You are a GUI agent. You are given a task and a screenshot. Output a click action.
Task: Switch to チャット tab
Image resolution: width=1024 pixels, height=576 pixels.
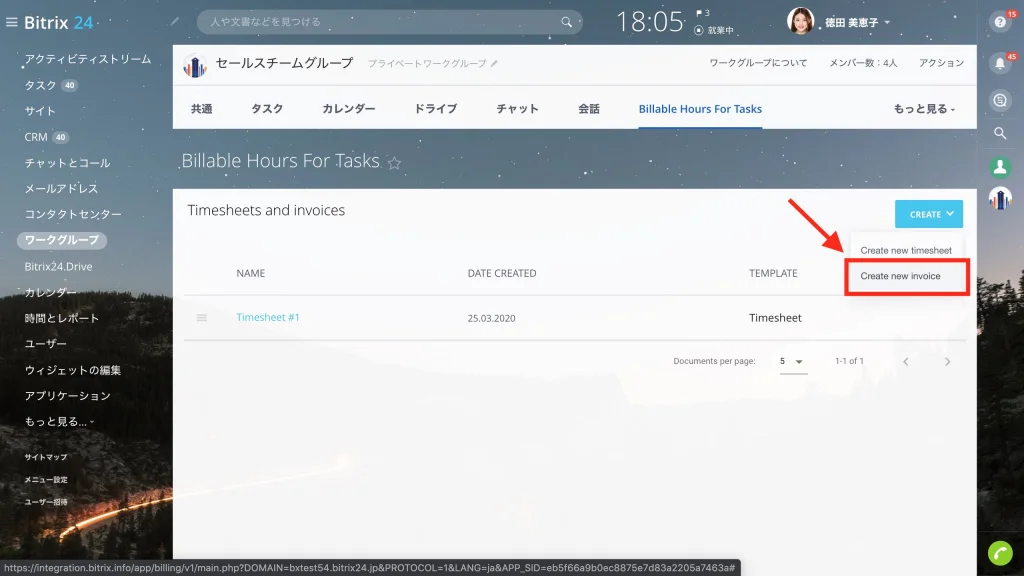point(517,109)
